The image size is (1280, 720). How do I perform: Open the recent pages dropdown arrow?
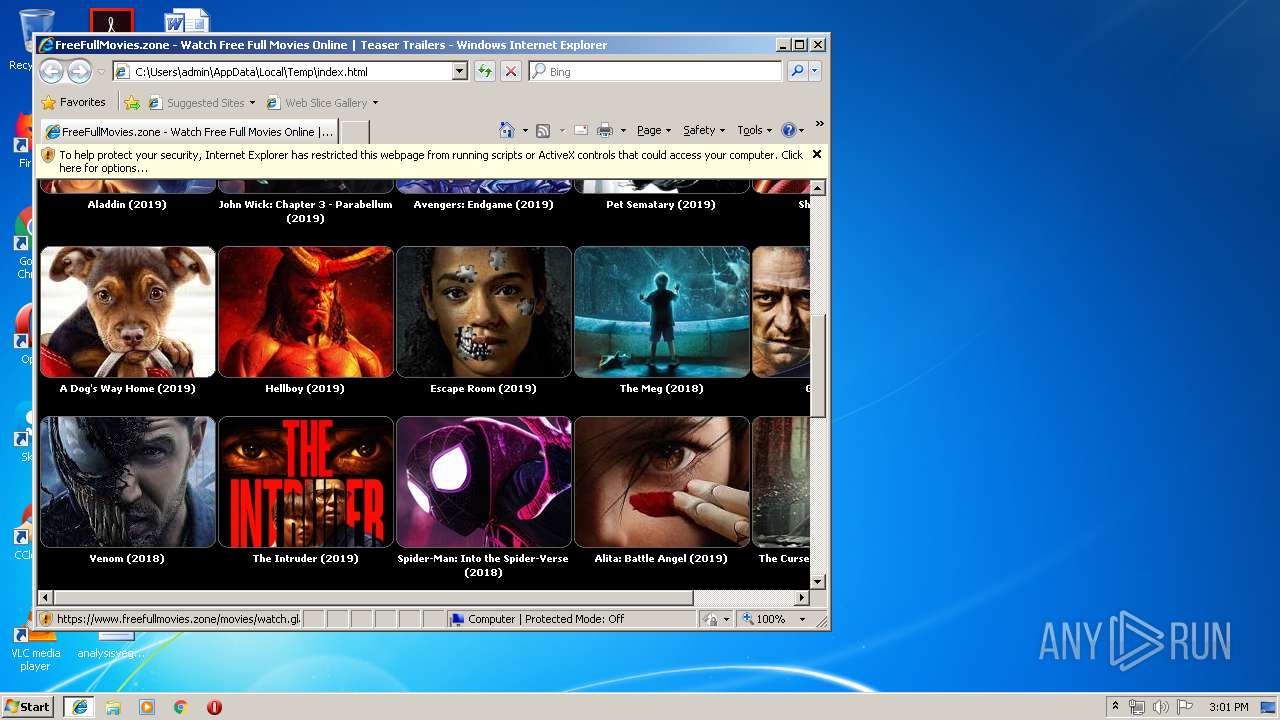click(x=101, y=72)
